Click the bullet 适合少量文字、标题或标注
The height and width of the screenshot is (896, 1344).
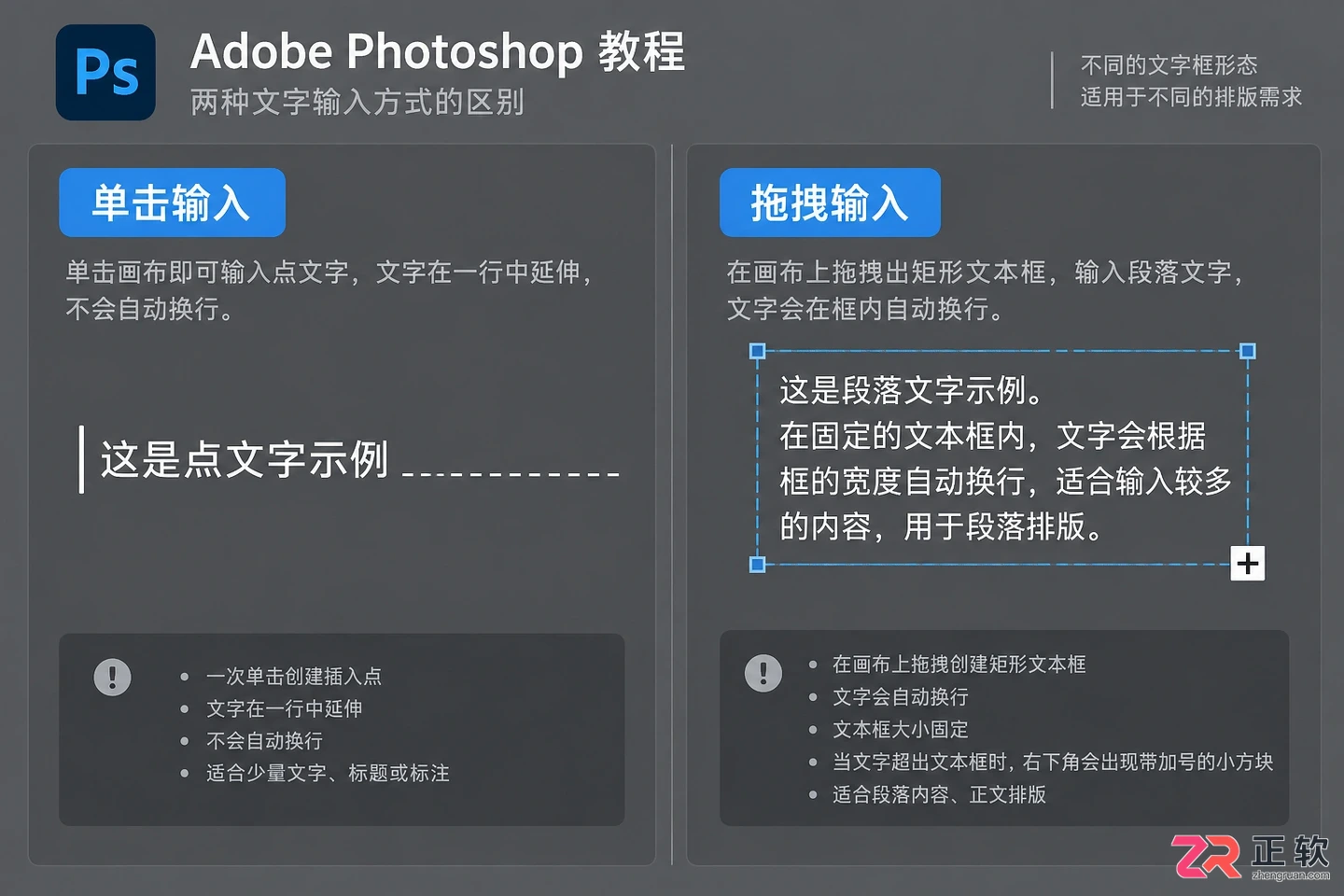pyautogui.click(x=328, y=773)
